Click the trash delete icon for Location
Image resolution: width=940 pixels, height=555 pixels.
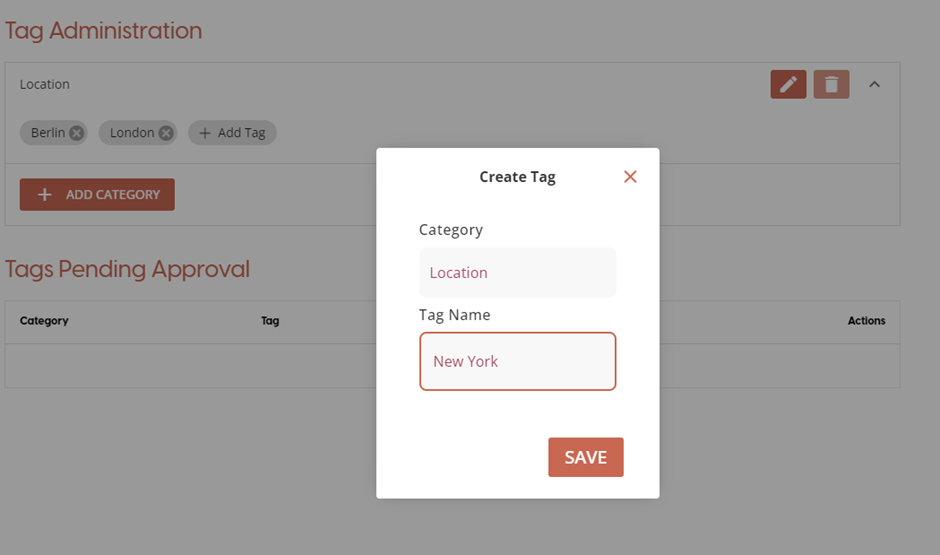[x=831, y=85]
